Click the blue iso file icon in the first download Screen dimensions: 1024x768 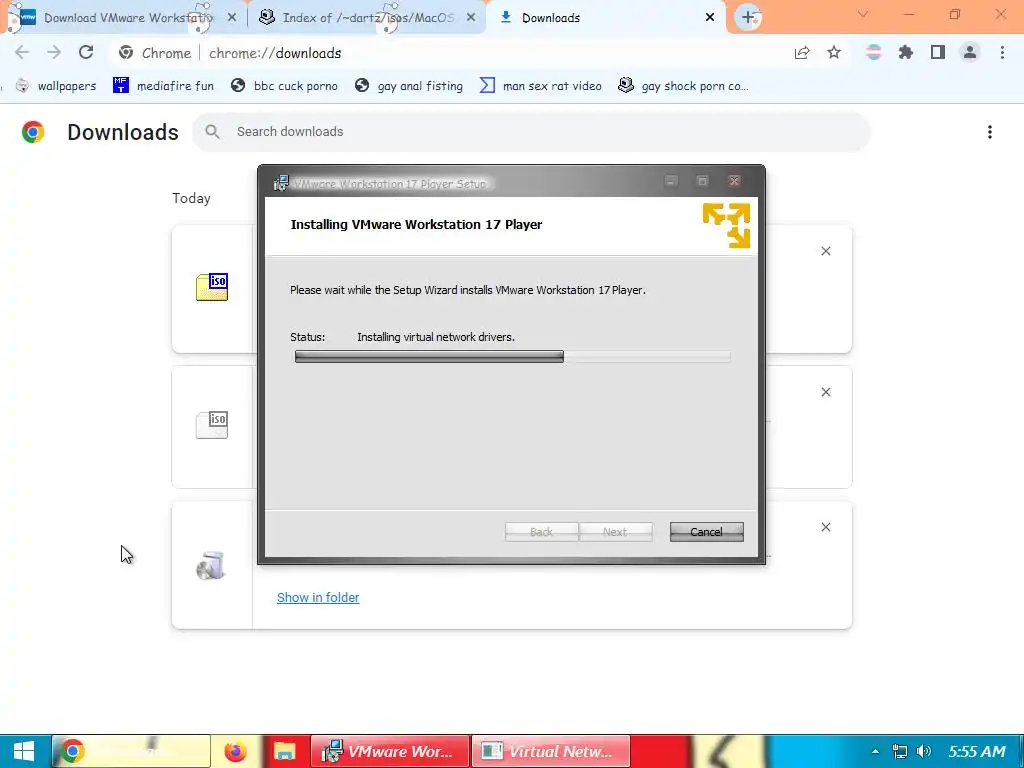tap(212, 287)
